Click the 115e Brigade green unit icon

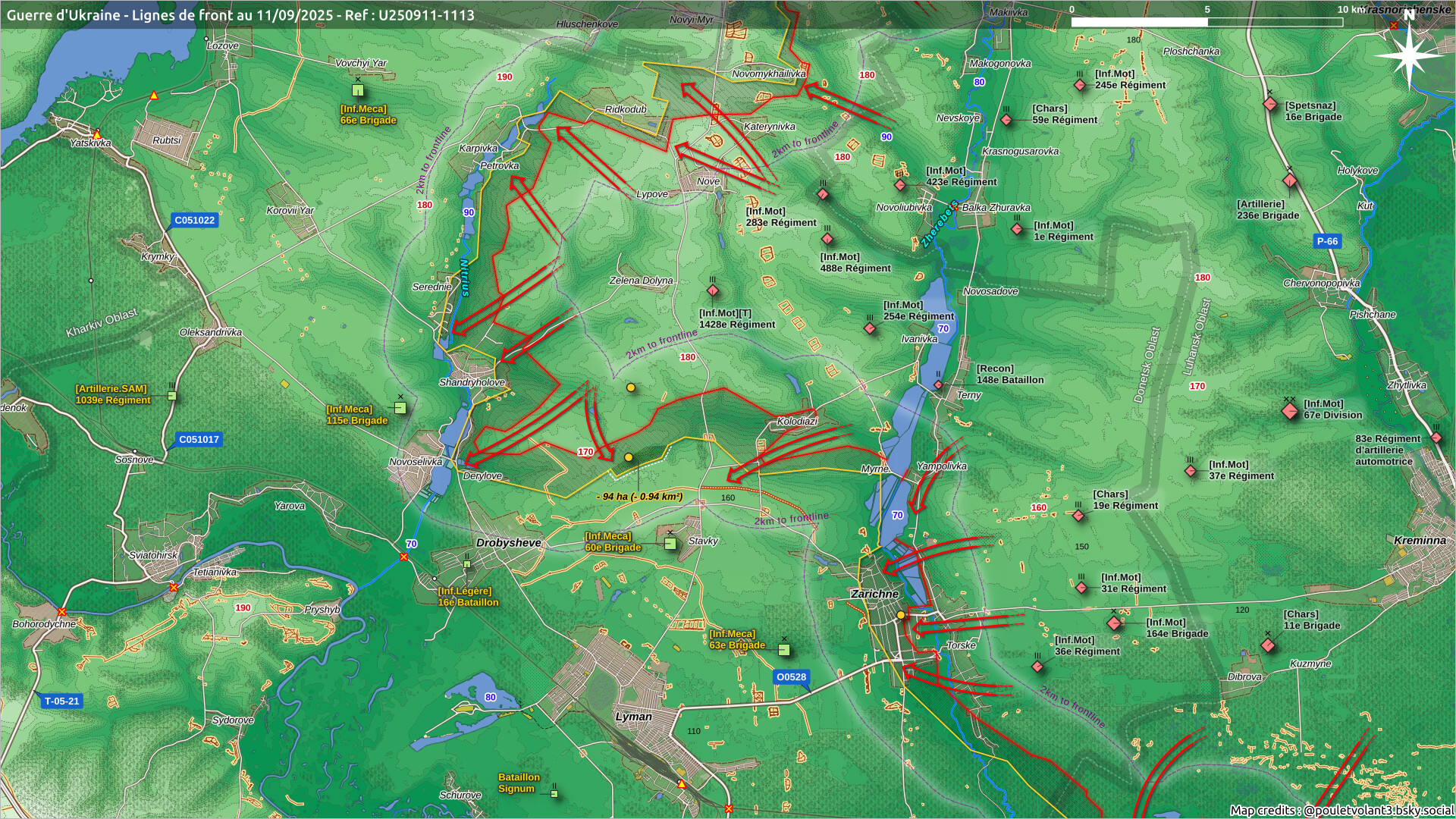400,408
